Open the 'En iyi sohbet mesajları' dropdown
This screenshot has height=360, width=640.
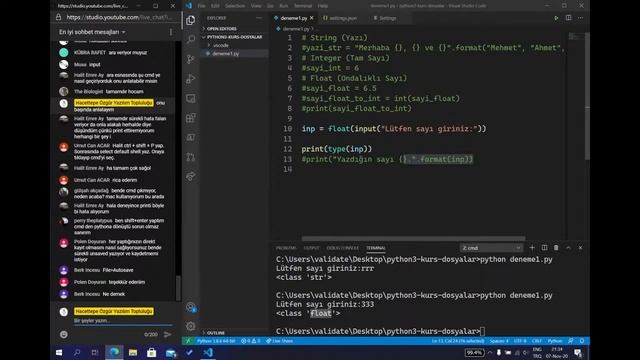pos(92,32)
